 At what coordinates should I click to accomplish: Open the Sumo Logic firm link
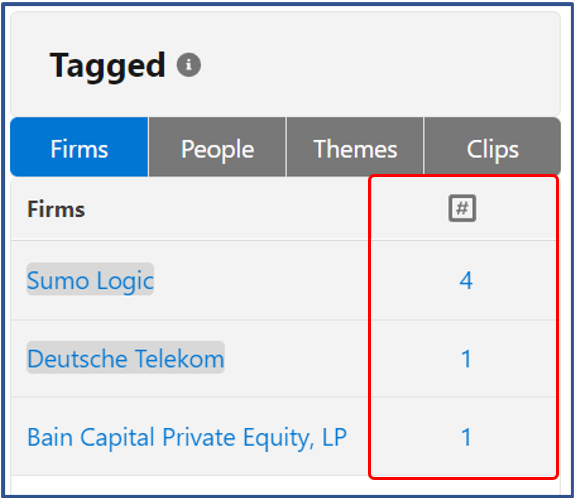[90, 280]
